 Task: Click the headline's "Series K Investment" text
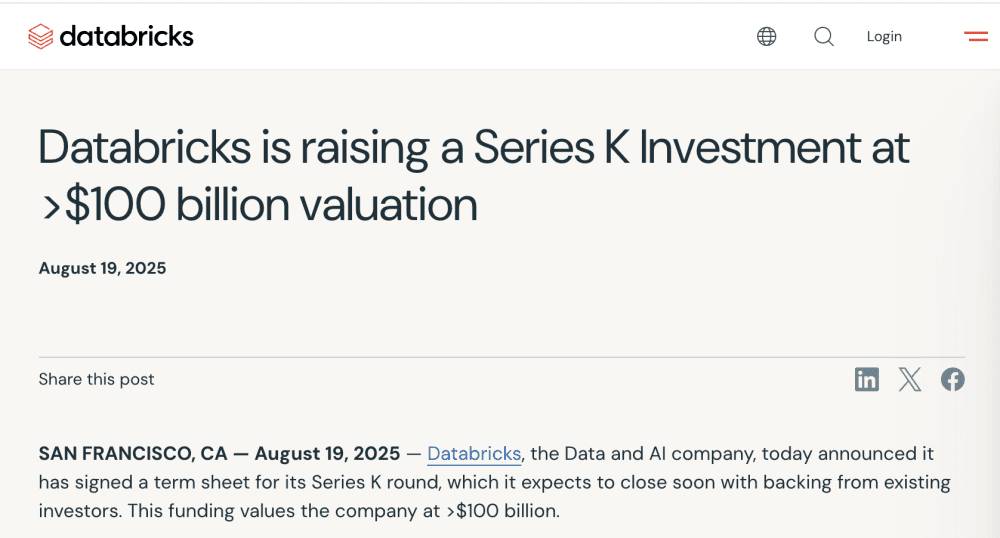pyautogui.click(x=691, y=147)
